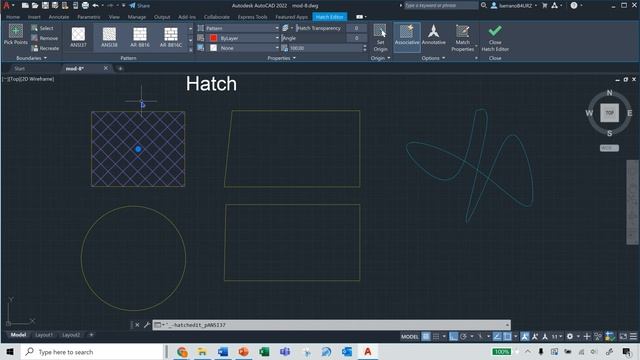Click the Match Properties tool
Image resolution: width=640 pixels, height=360 pixels.
coord(462,38)
